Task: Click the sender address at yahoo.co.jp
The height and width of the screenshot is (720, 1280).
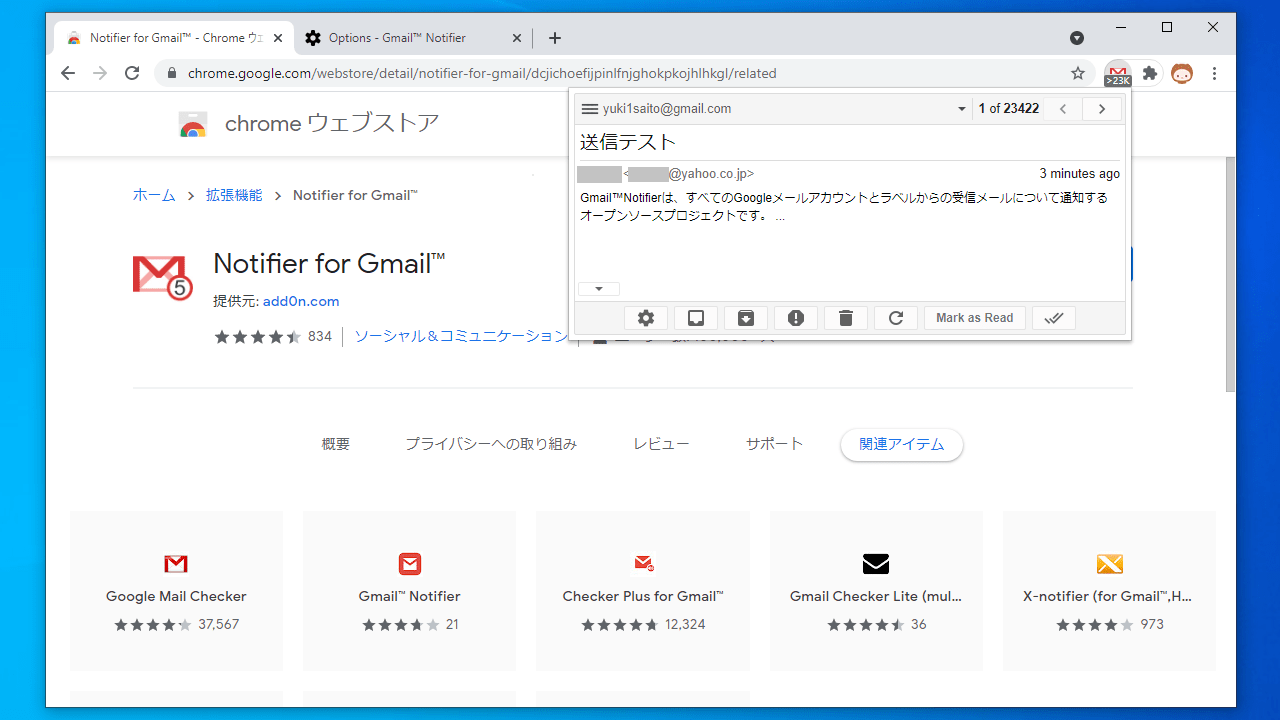Action: coord(689,174)
